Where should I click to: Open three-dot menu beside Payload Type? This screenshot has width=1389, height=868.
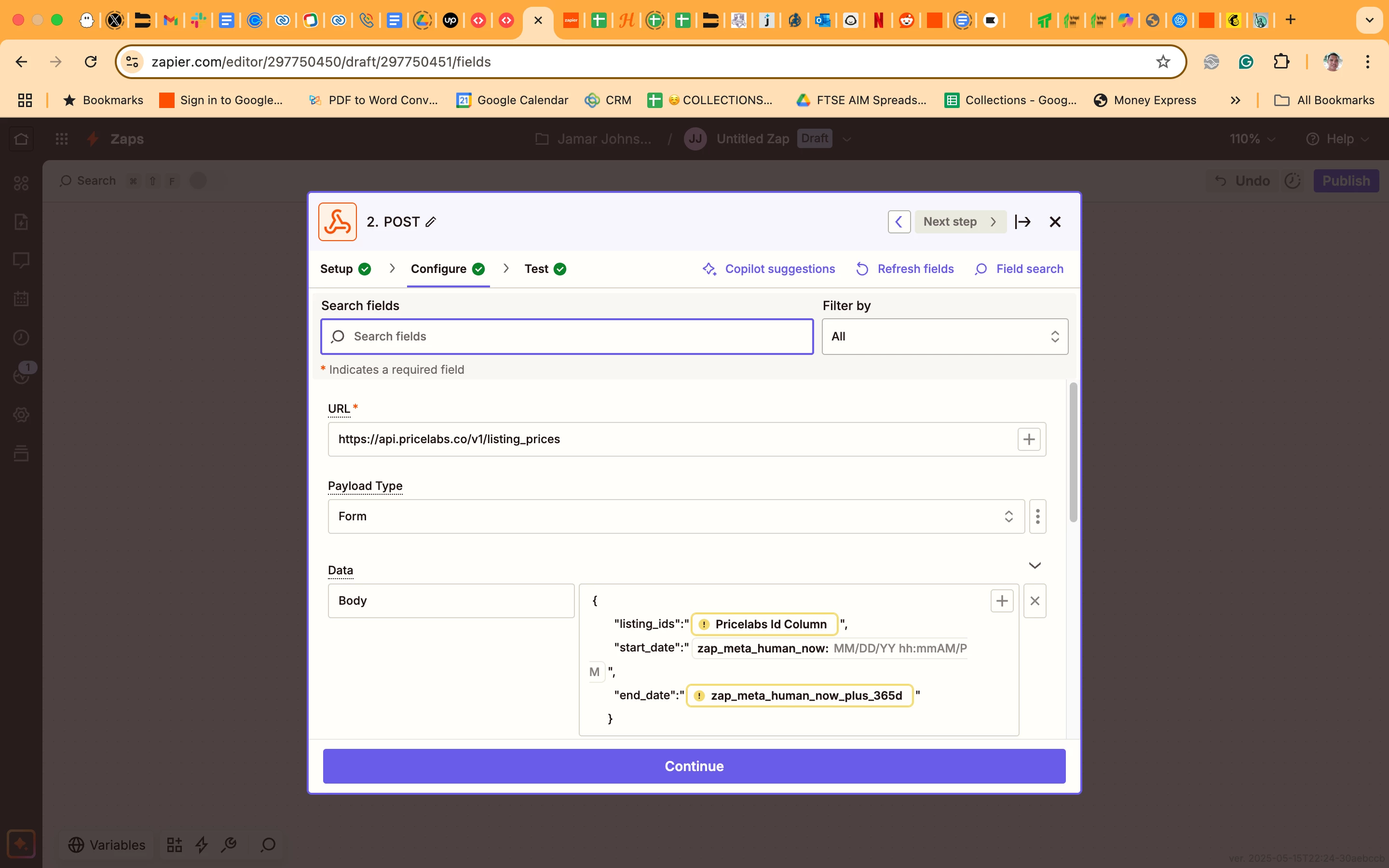(x=1037, y=516)
